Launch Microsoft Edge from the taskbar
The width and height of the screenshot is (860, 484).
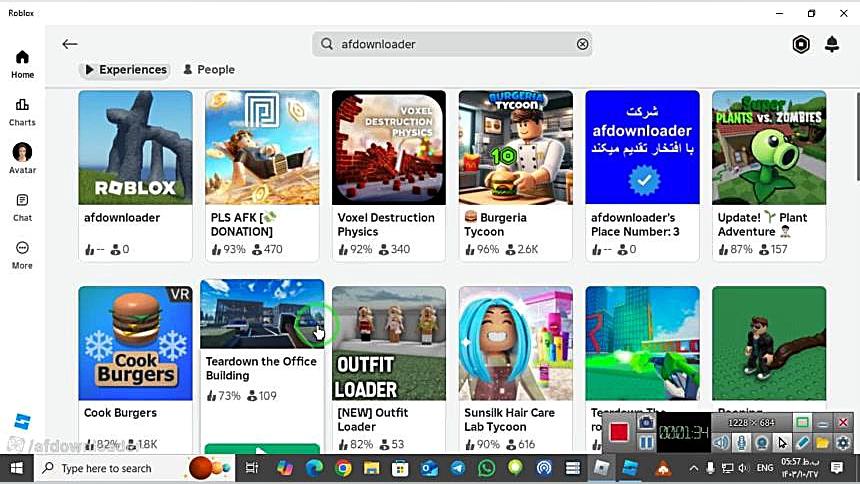pyautogui.click(x=314, y=468)
